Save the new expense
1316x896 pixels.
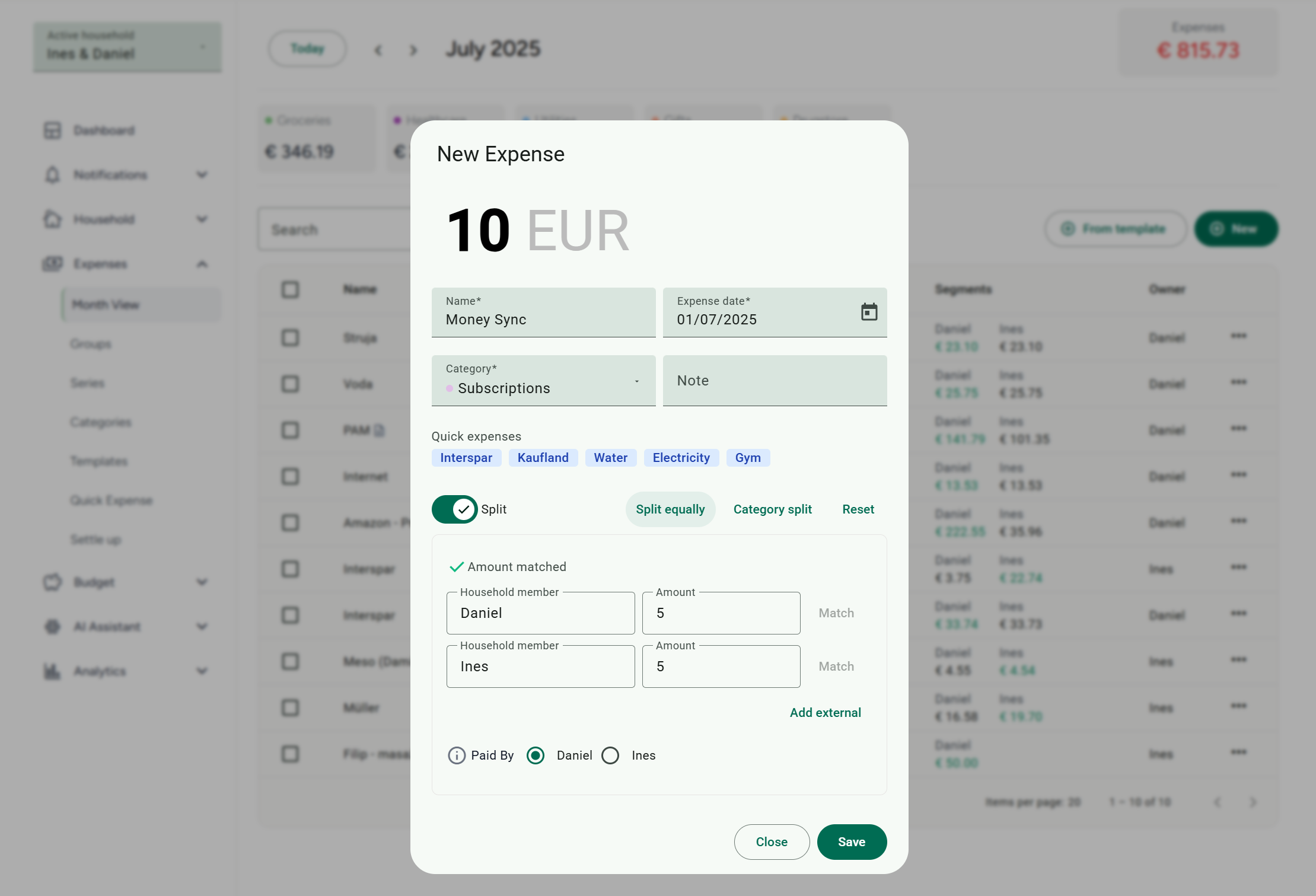click(x=852, y=841)
